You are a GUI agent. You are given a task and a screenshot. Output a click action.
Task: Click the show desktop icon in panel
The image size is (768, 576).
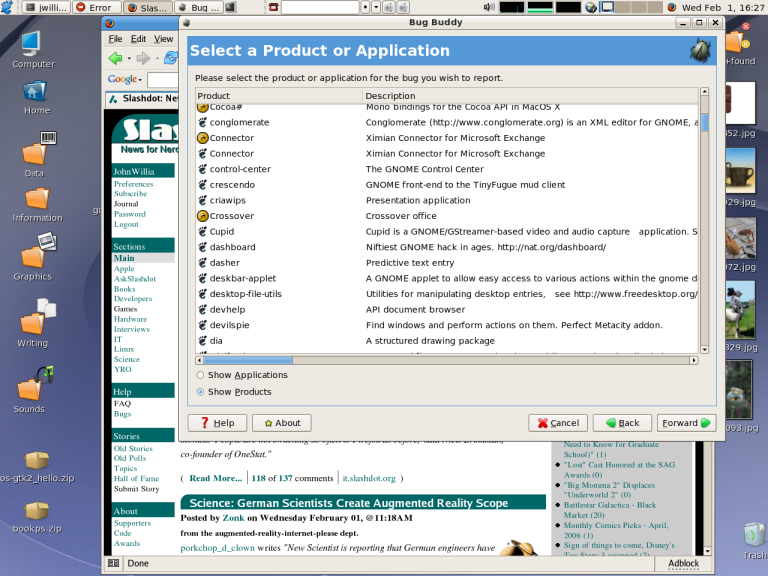(607, 7)
